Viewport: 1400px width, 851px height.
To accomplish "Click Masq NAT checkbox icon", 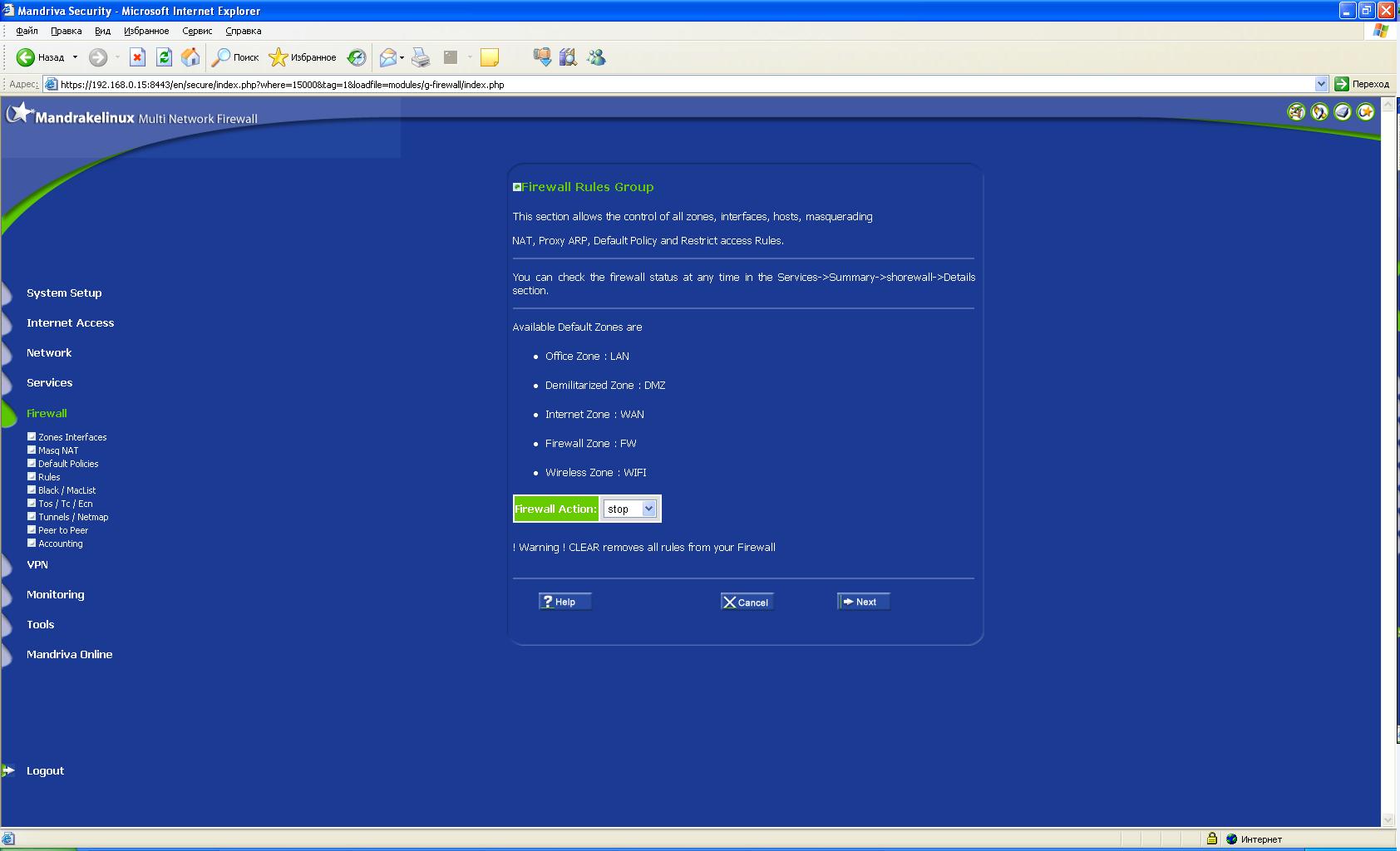I will 32,450.
